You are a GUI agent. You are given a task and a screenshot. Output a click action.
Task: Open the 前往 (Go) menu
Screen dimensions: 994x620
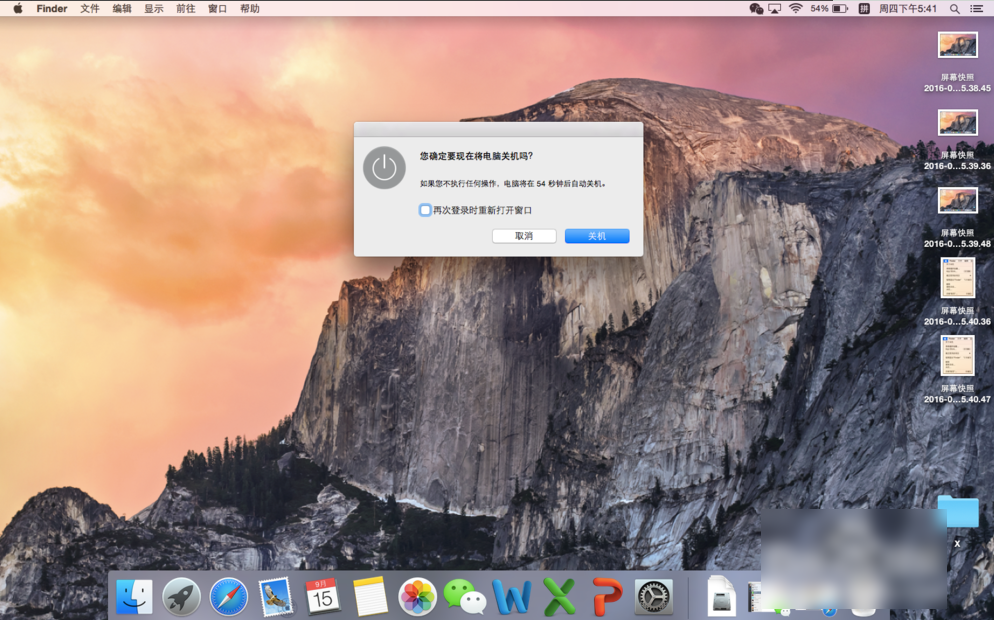point(185,9)
